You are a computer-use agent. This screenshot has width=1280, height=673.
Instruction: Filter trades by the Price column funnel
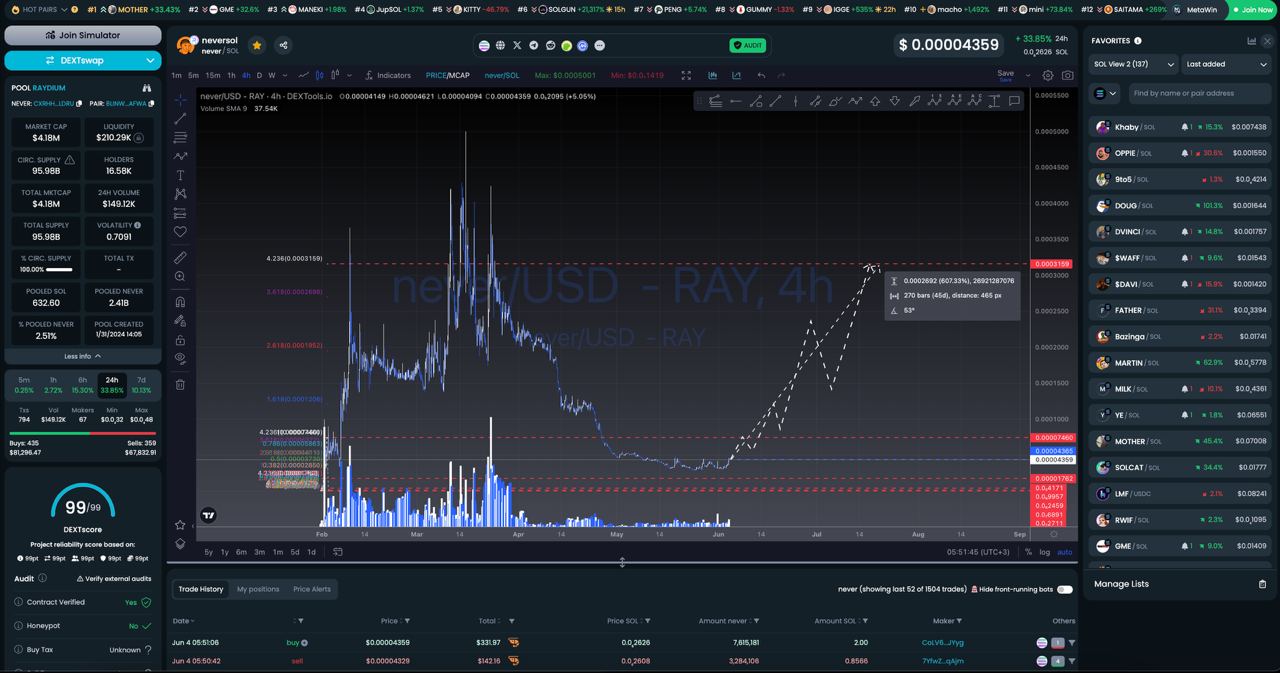pyautogui.click(x=407, y=621)
